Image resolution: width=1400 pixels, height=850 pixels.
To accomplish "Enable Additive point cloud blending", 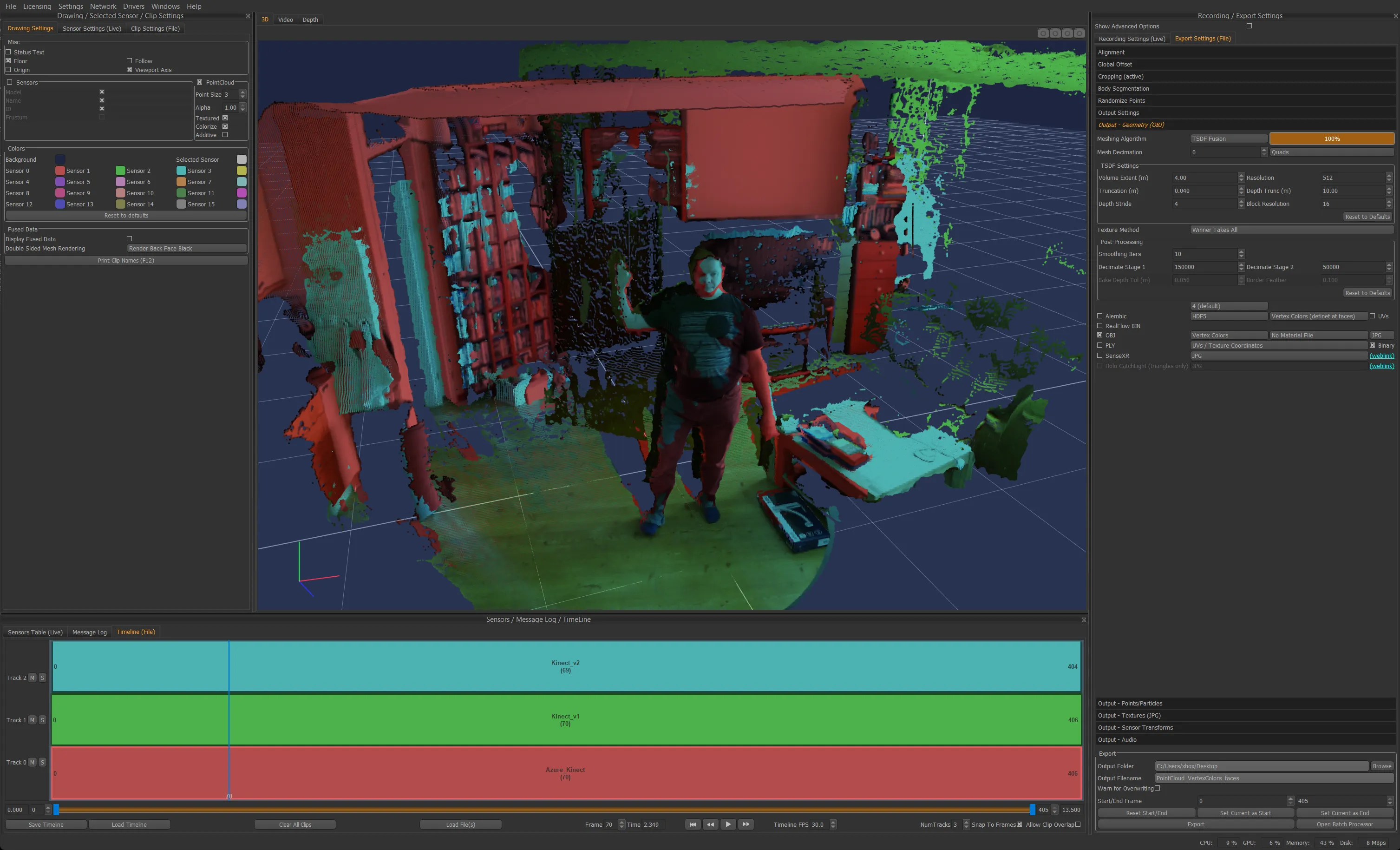I will (225, 135).
